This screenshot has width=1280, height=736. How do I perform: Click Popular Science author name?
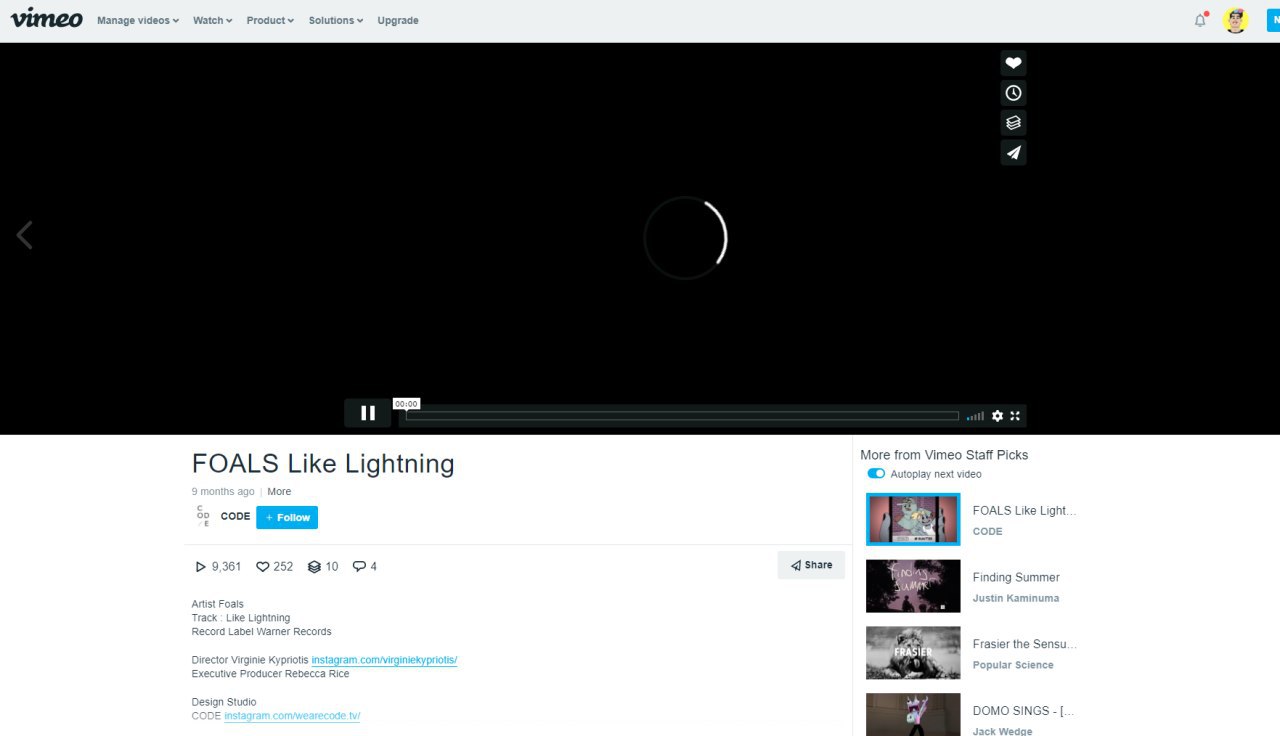point(1013,665)
